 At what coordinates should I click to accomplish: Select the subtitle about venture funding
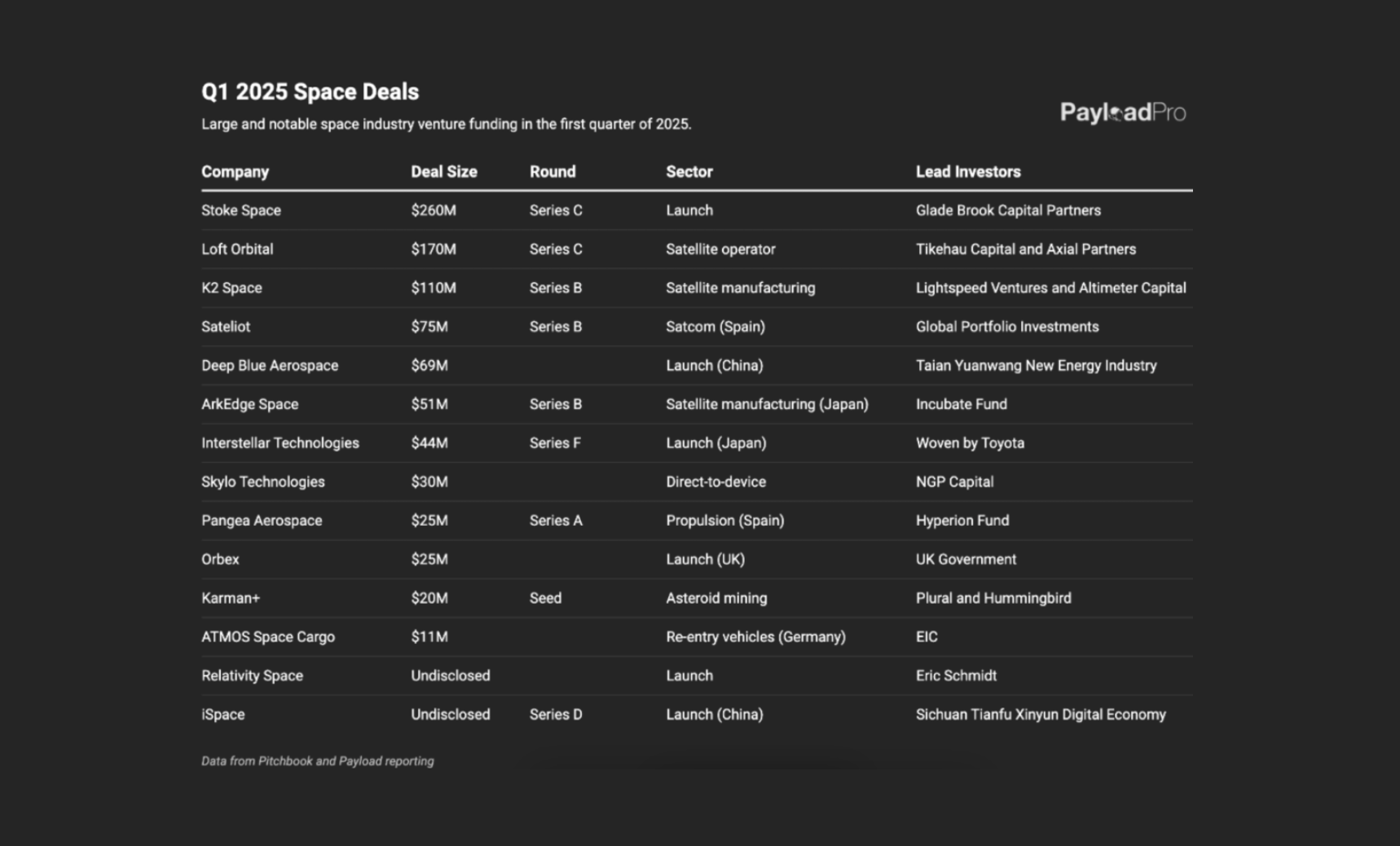tap(447, 125)
